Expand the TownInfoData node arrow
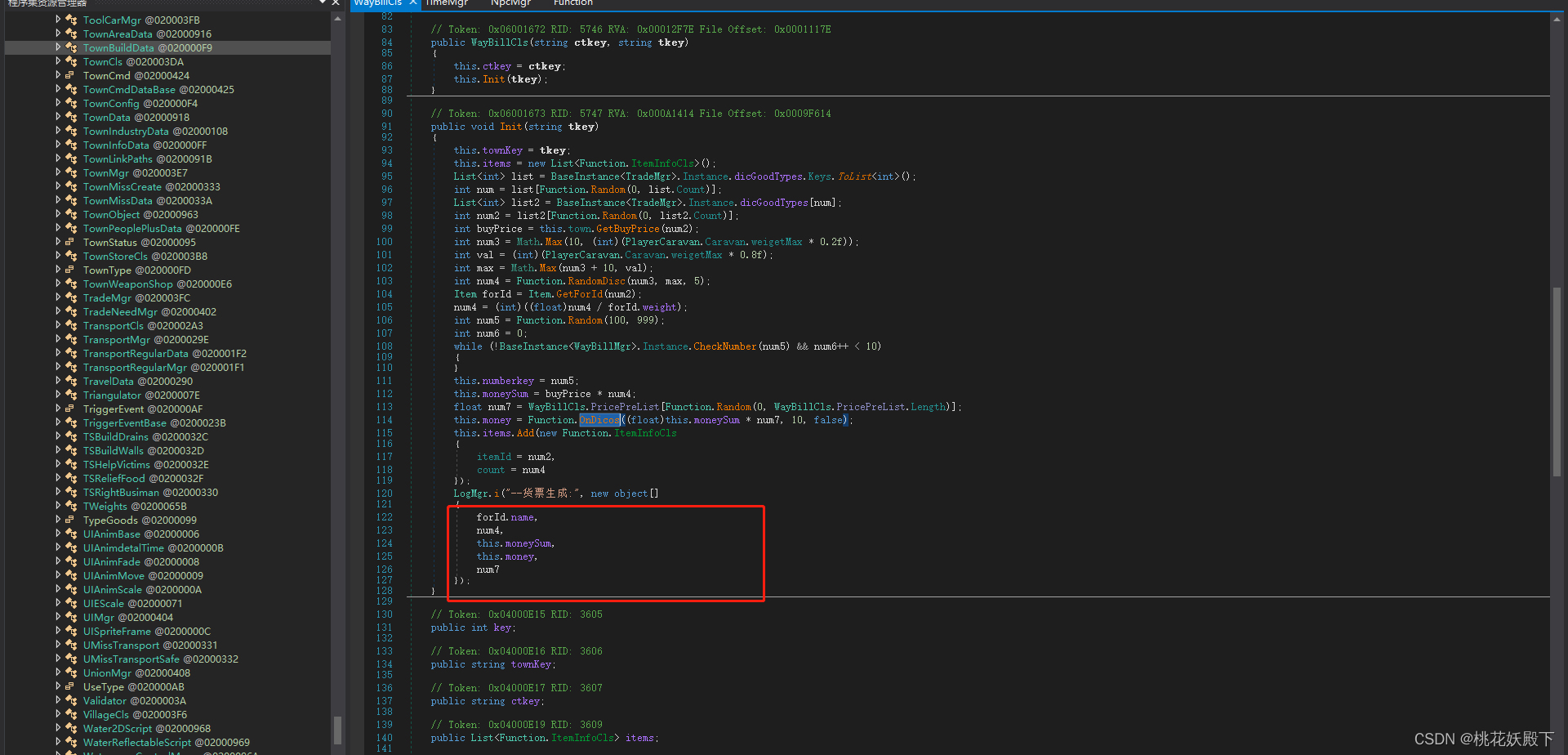Screen dimensions: 1568x755 coord(58,145)
